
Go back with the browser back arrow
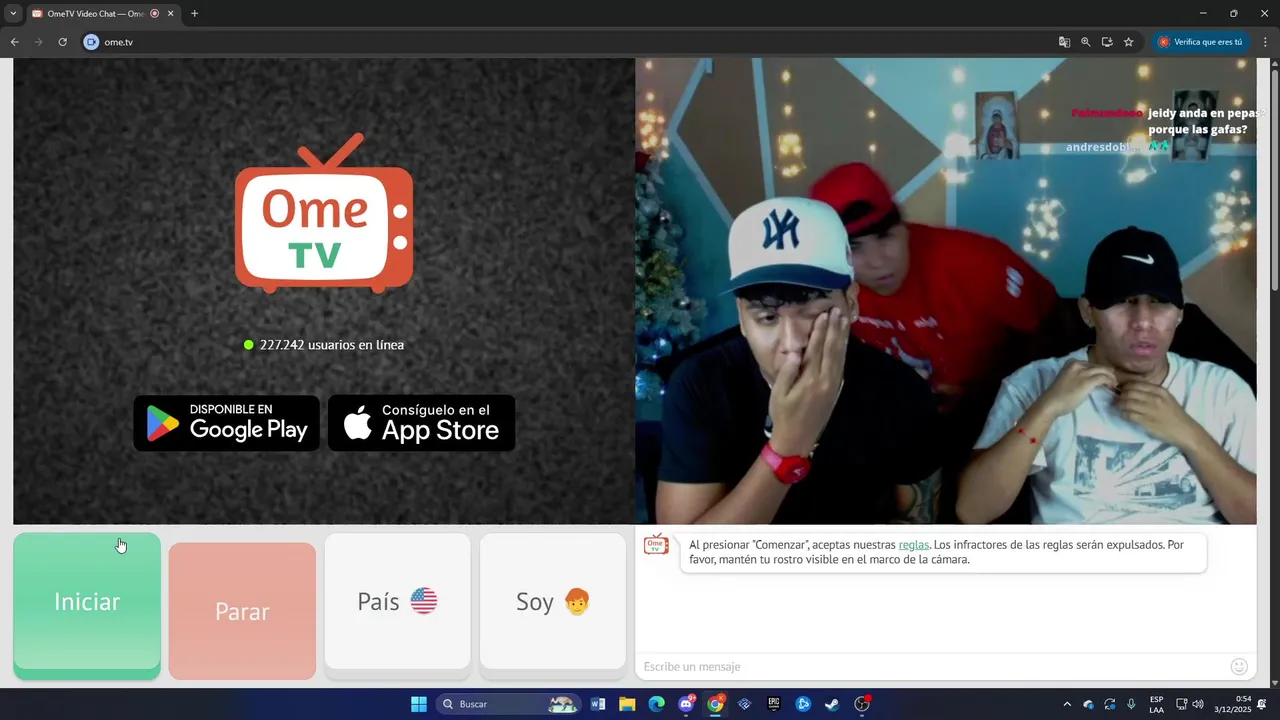14,42
